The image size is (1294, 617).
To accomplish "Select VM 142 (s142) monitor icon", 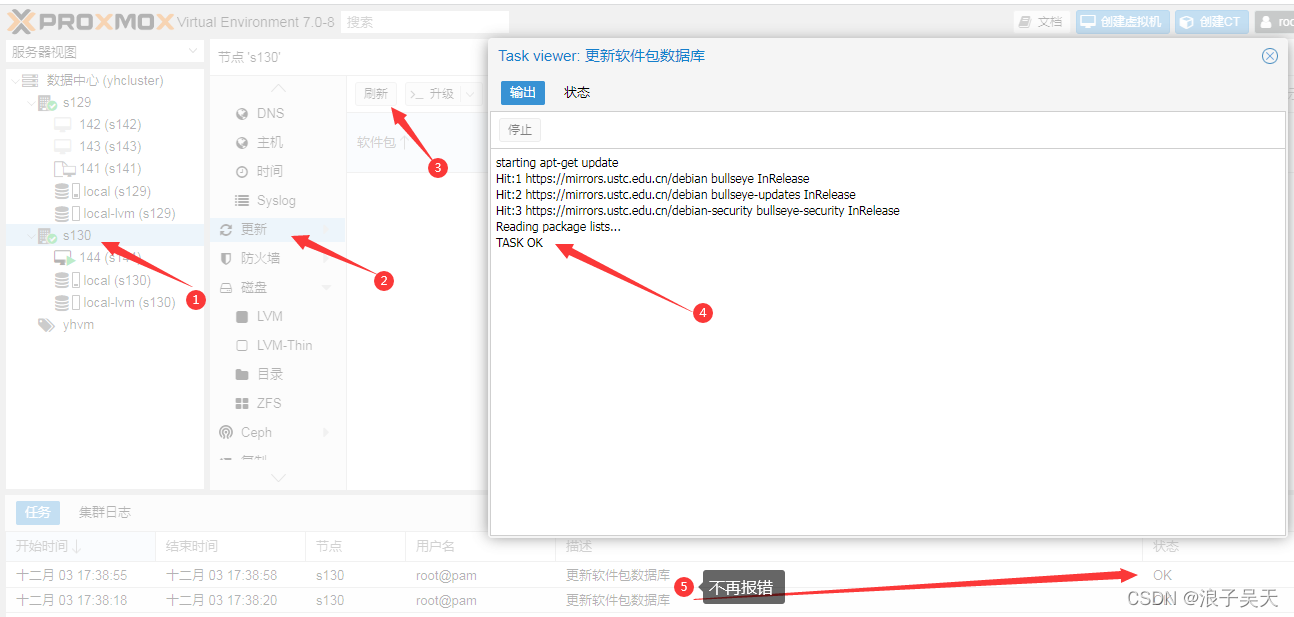I will point(63,124).
